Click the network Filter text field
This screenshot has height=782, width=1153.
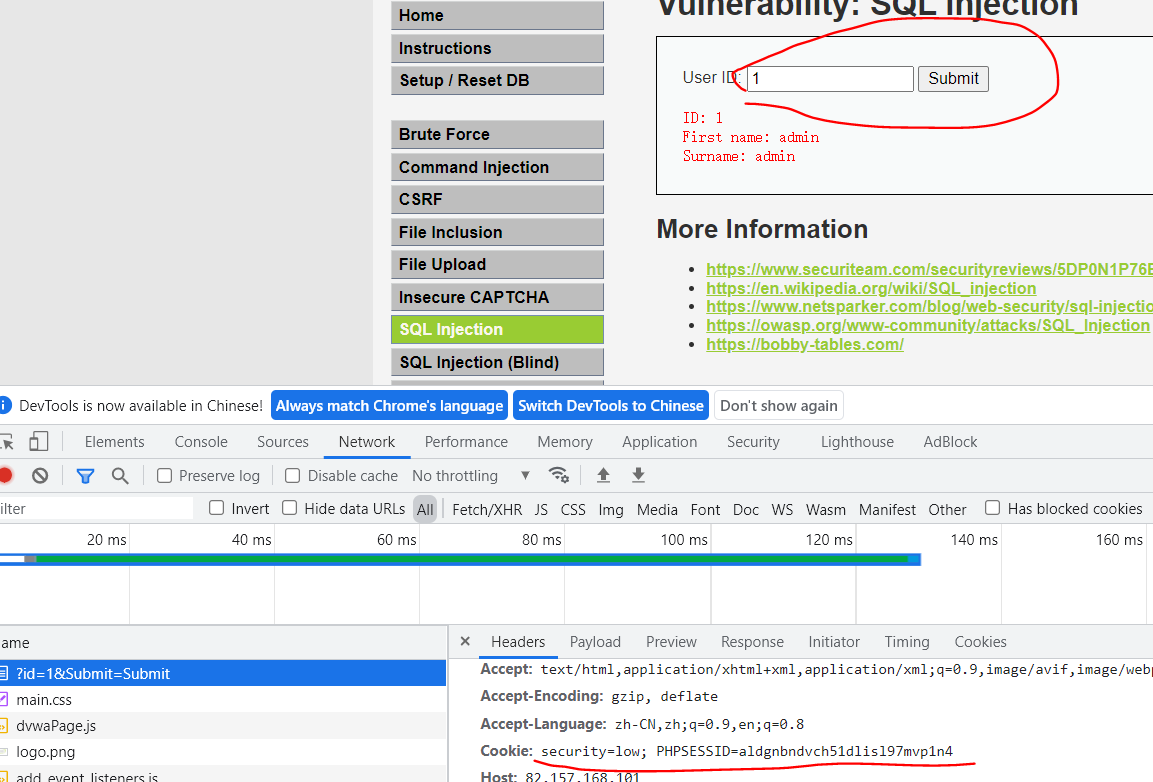[x=96, y=508]
